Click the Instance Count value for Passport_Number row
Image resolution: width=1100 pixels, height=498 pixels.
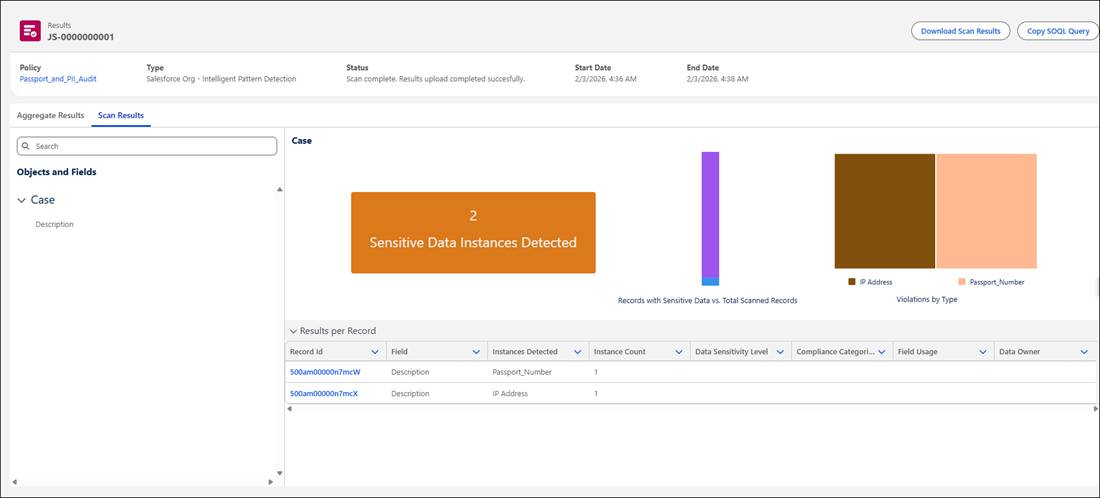(x=596, y=372)
